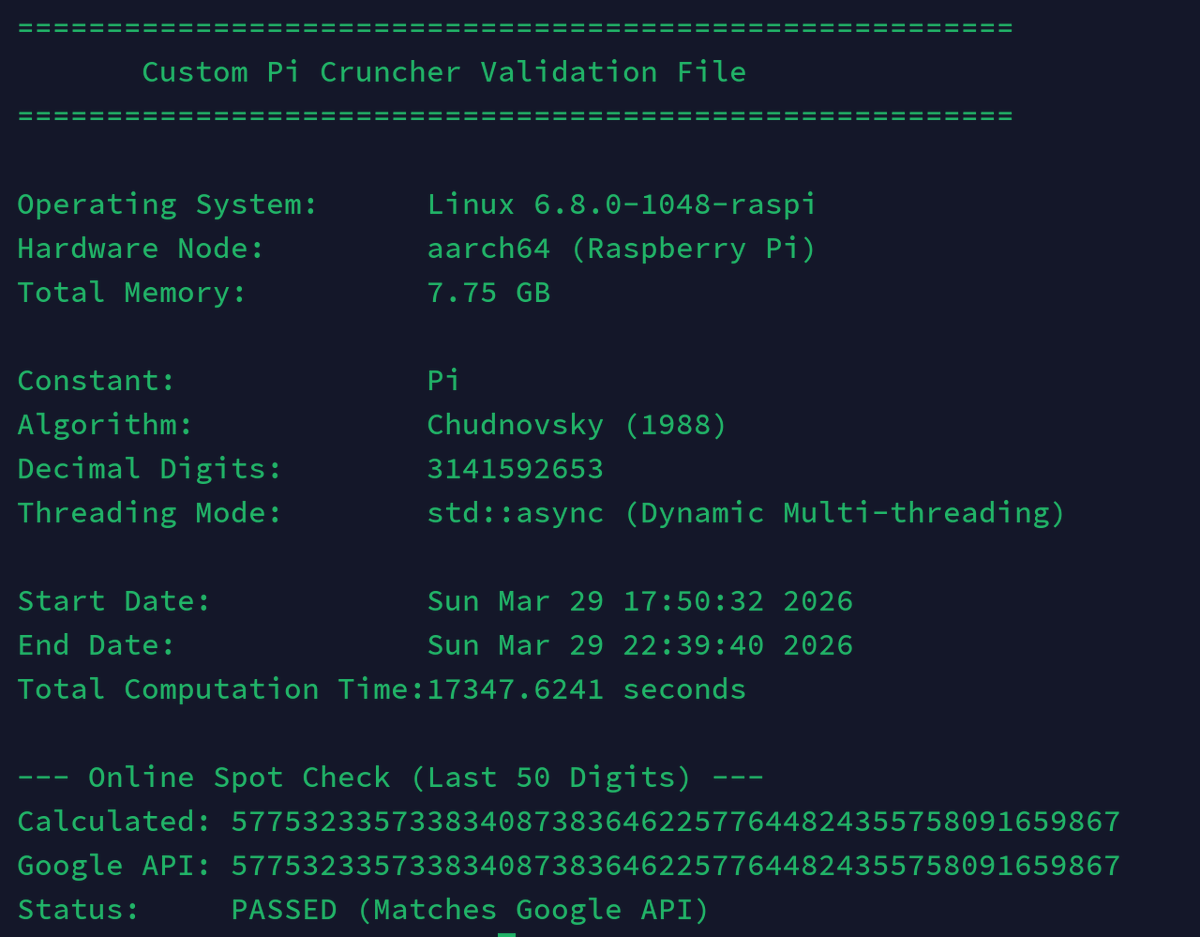This screenshot has width=1200, height=937.
Task: Click the 'Total Memory:' label
Action: (x=132, y=293)
